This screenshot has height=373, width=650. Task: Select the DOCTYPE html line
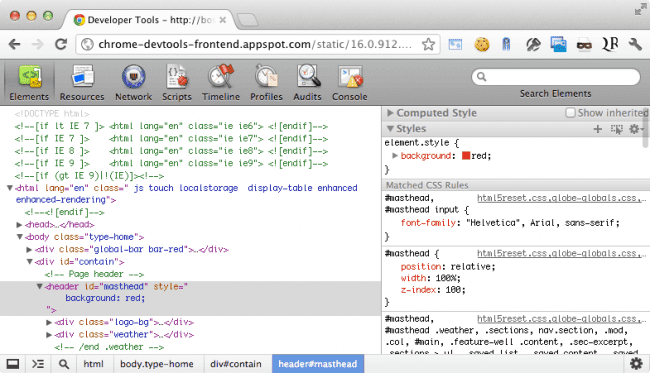52,114
